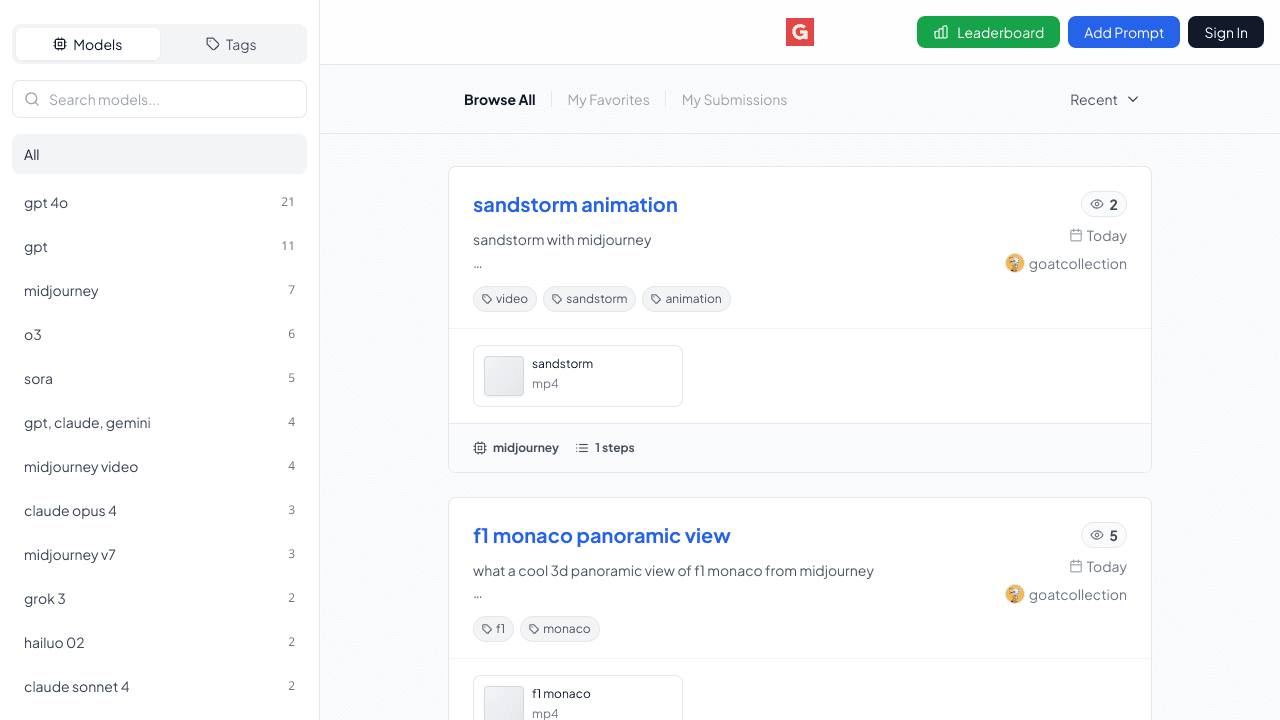This screenshot has width=1280, height=720.
Task: Select the All models filter
Action: click(x=159, y=154)
